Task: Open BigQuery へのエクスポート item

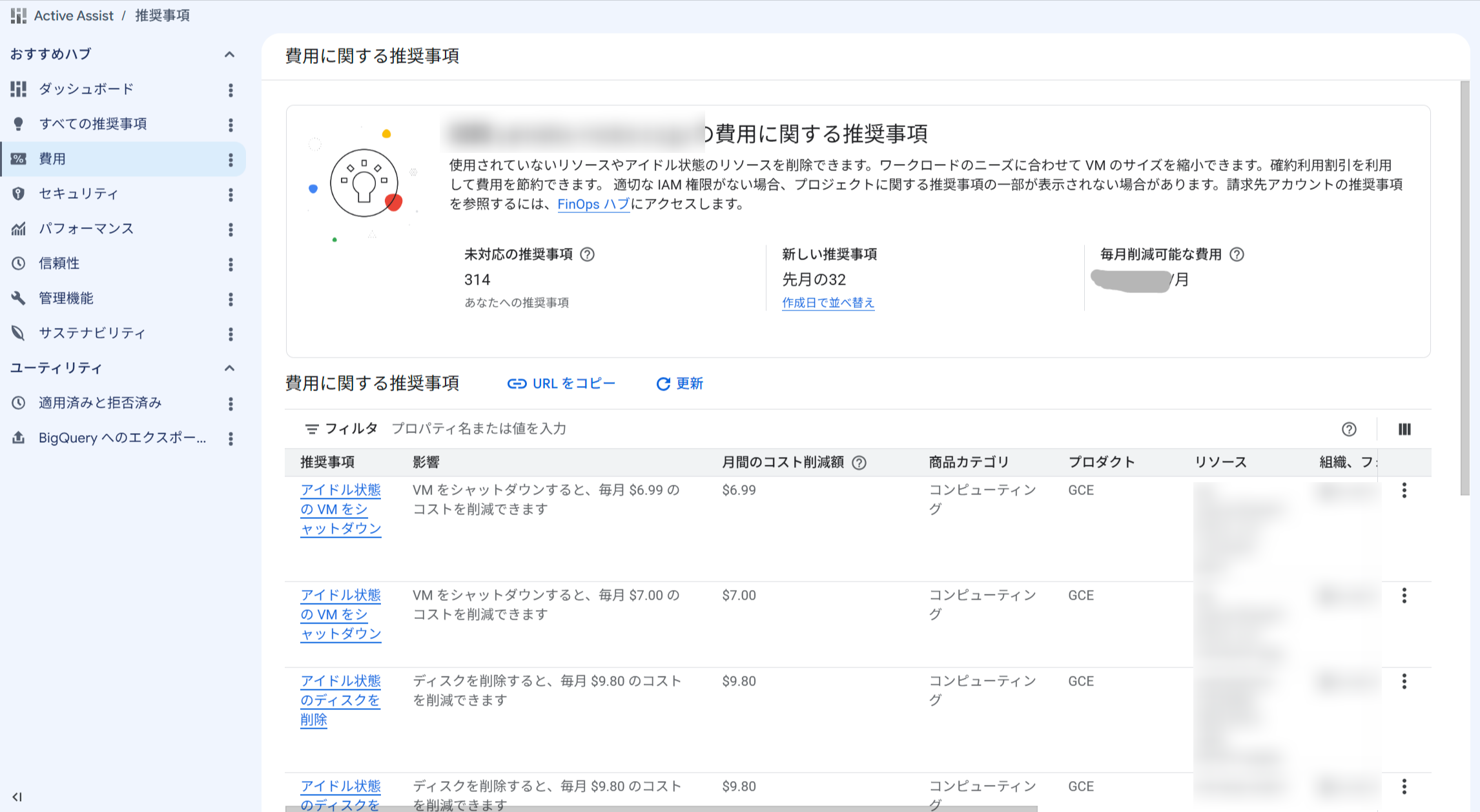Action: [x=123, y=438]
